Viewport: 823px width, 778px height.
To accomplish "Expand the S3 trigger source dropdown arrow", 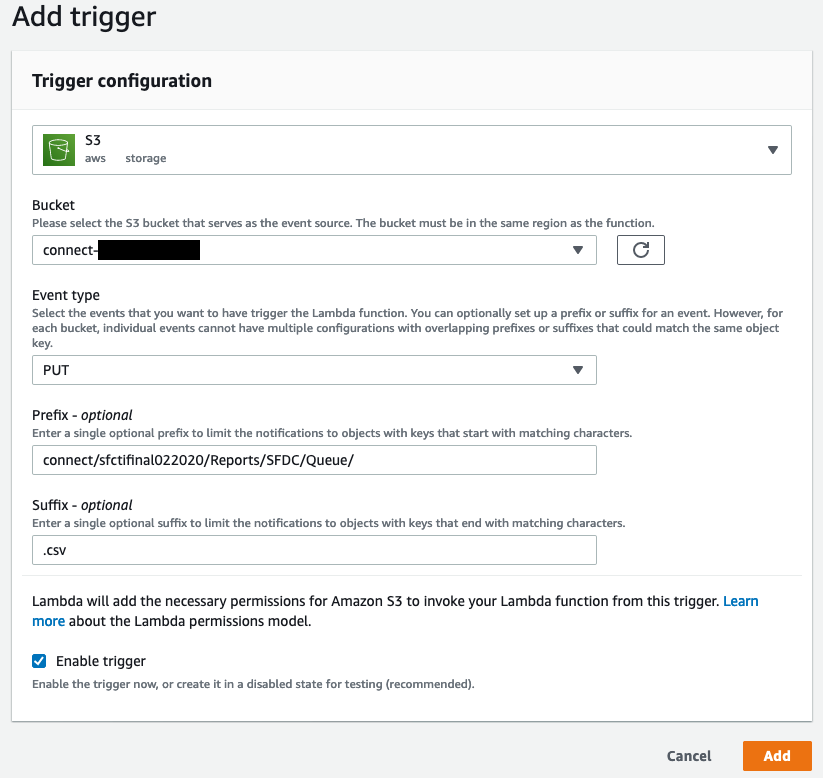I will tap(773, 150).
